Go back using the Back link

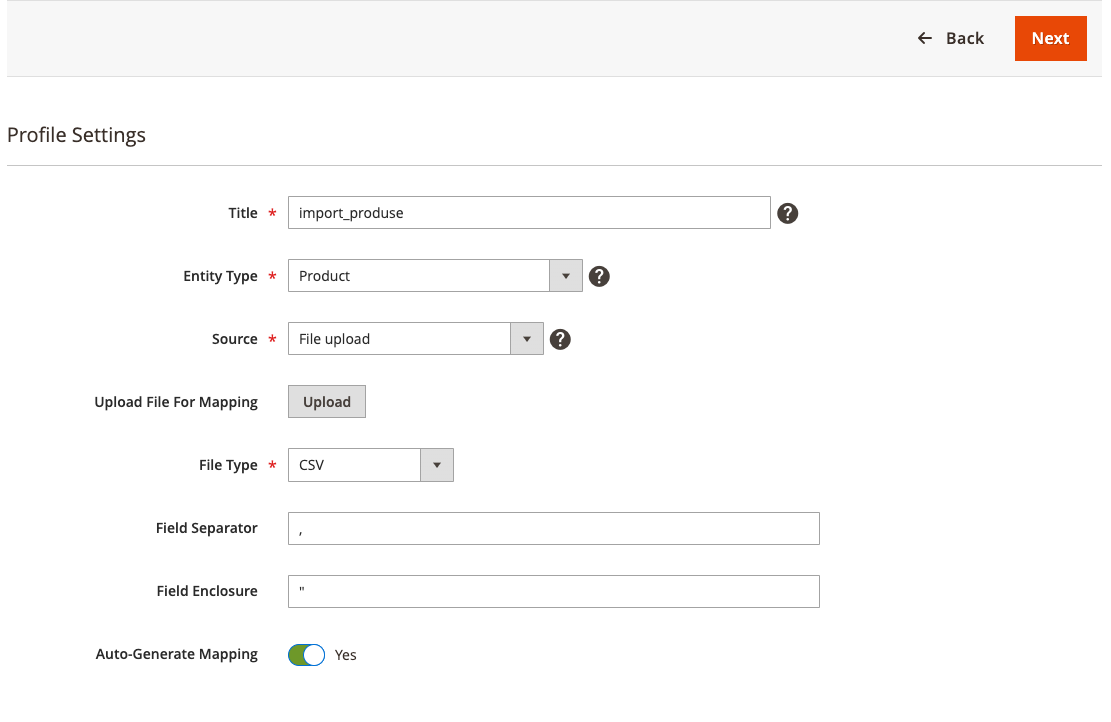950,38
